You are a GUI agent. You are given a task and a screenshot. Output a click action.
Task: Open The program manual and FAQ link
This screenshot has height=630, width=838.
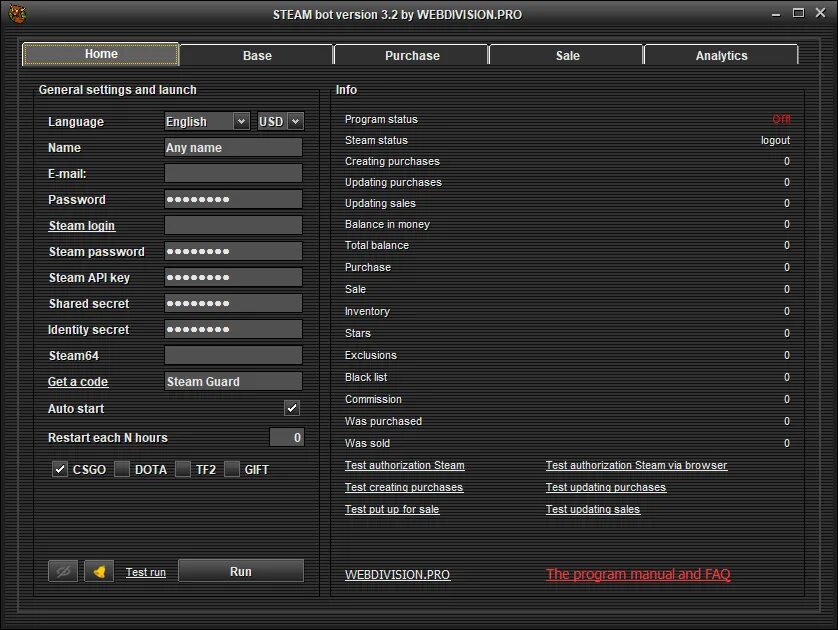tap(638, 574)
